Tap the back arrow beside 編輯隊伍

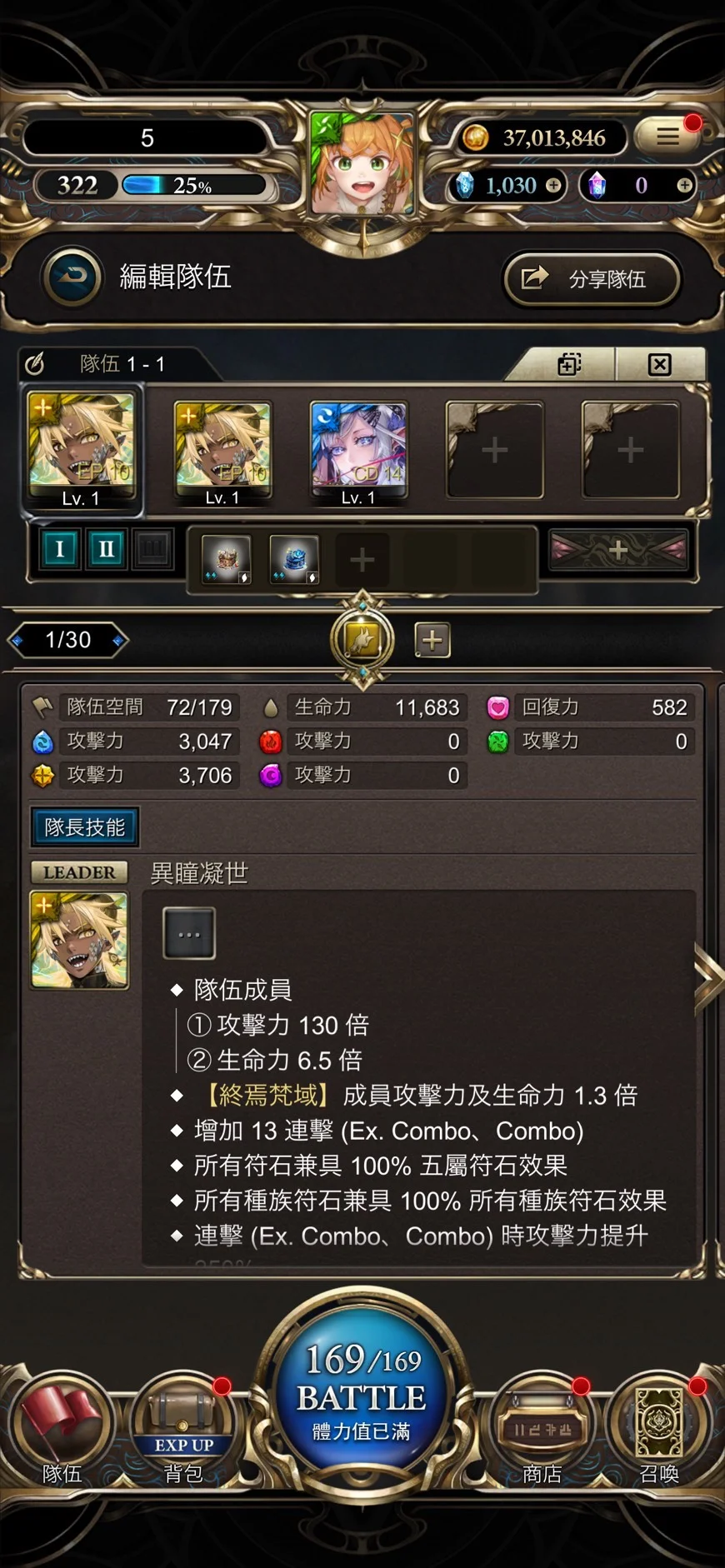pyautogui.click(x=73, y=277)
